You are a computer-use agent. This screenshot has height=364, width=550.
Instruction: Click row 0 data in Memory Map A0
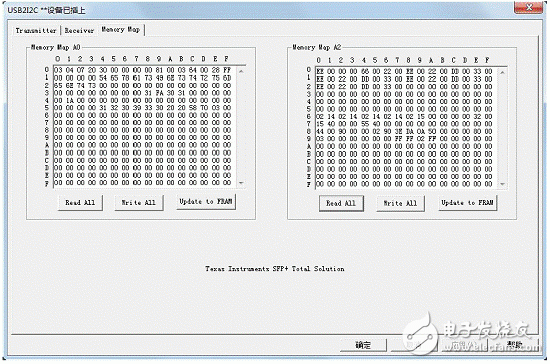(143, 70)
